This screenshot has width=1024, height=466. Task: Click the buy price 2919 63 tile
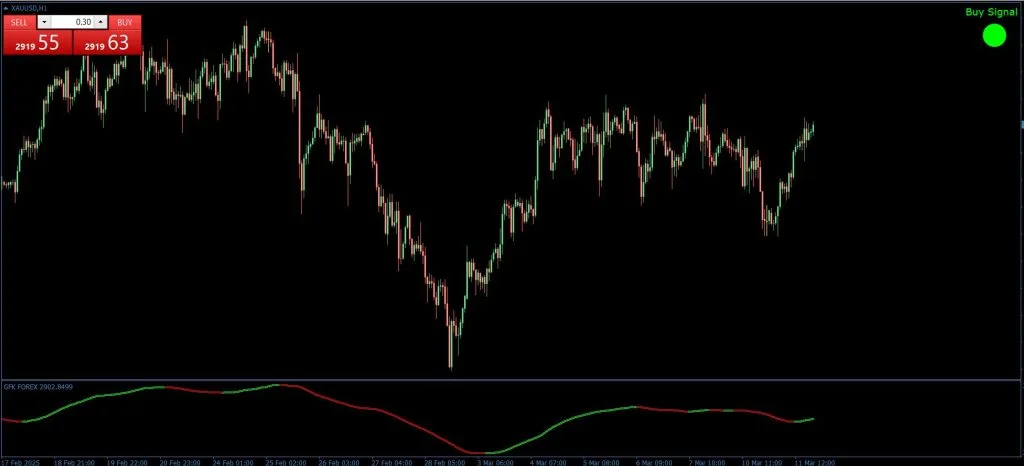(x=106, y=42)
